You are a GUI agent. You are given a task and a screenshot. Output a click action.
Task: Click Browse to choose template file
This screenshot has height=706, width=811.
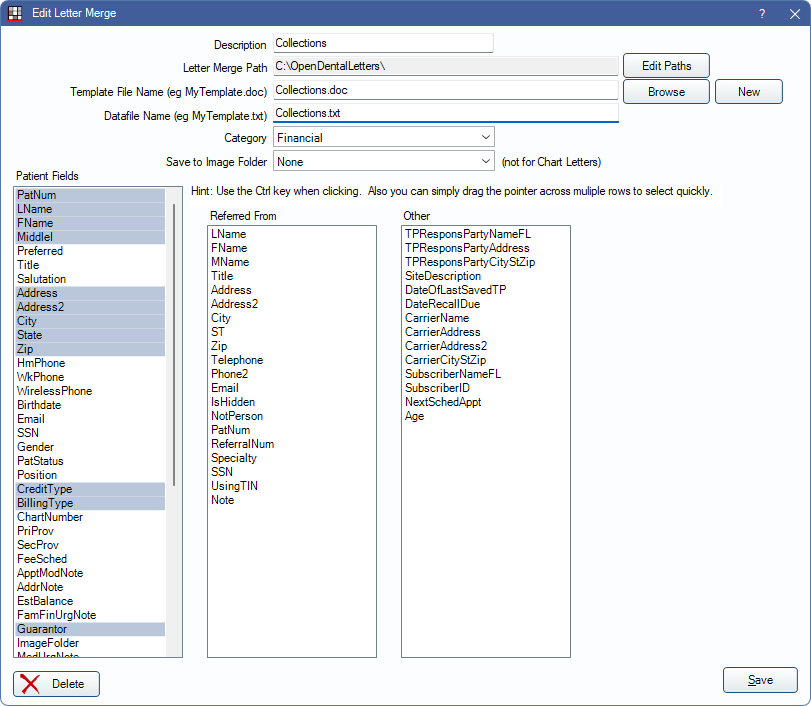point(666,91)
